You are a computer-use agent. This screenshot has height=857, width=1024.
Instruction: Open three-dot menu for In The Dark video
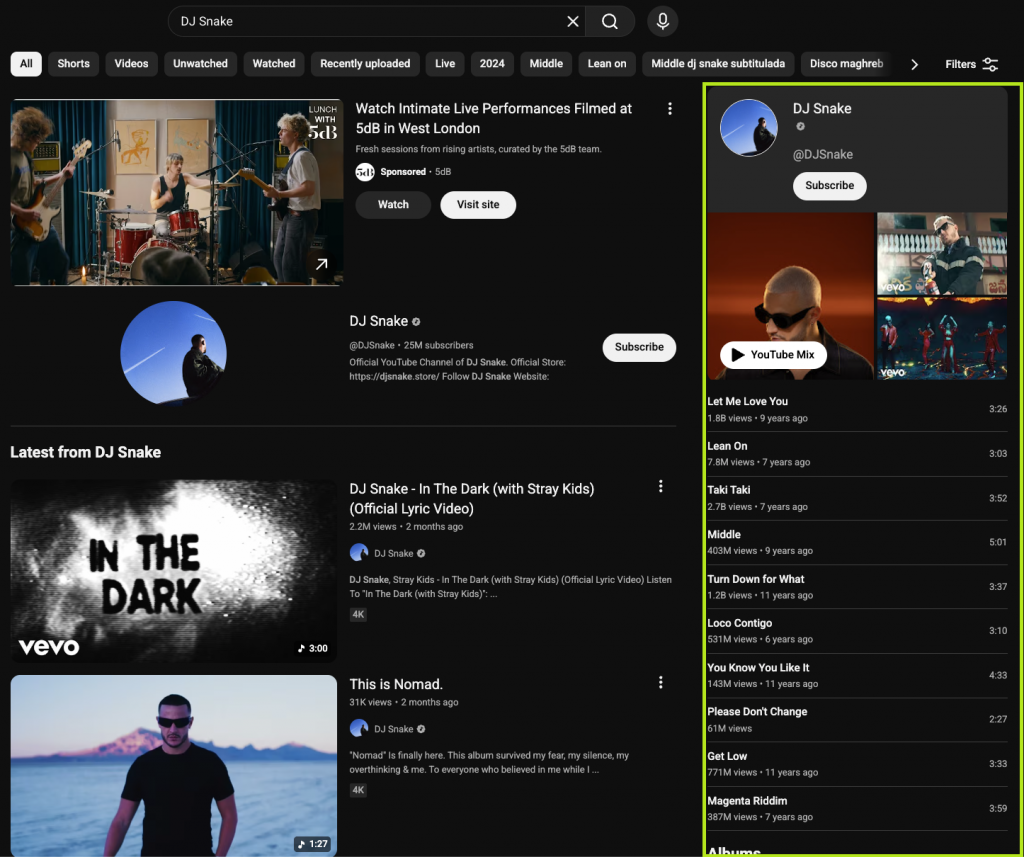click(x=660, y=487)
